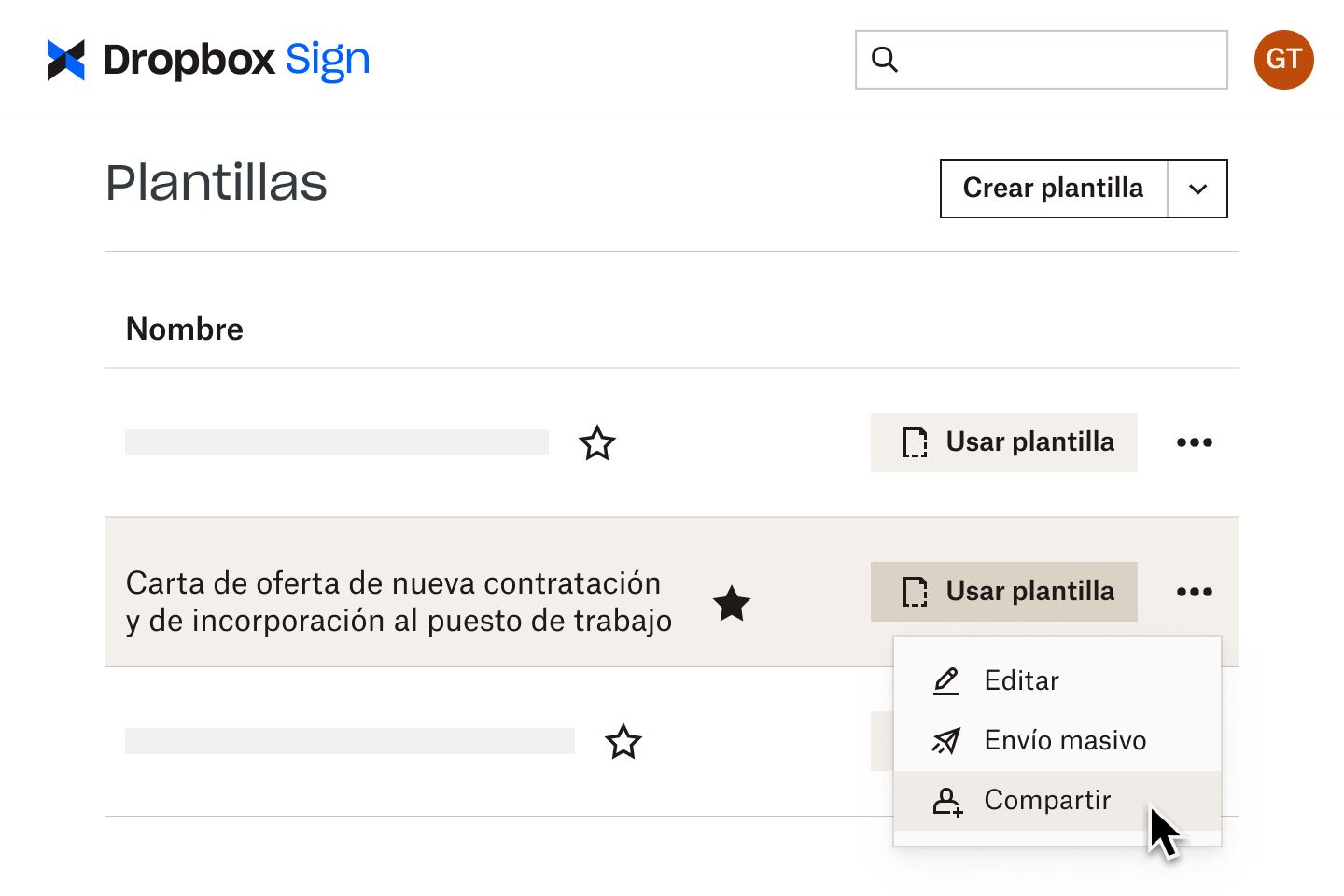Click the search magnifier icon
This screenshot has width=1344, height=896.
coord(885,59)
